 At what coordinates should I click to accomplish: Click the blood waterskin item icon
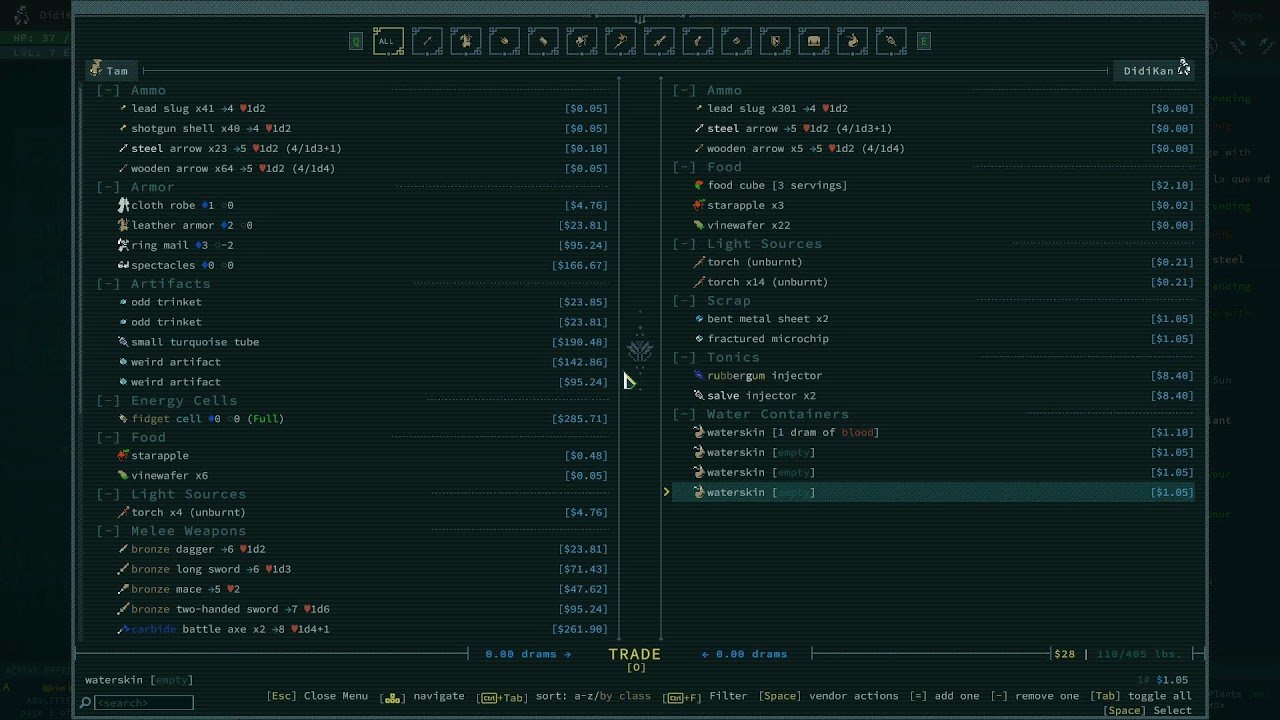point(699,432)
